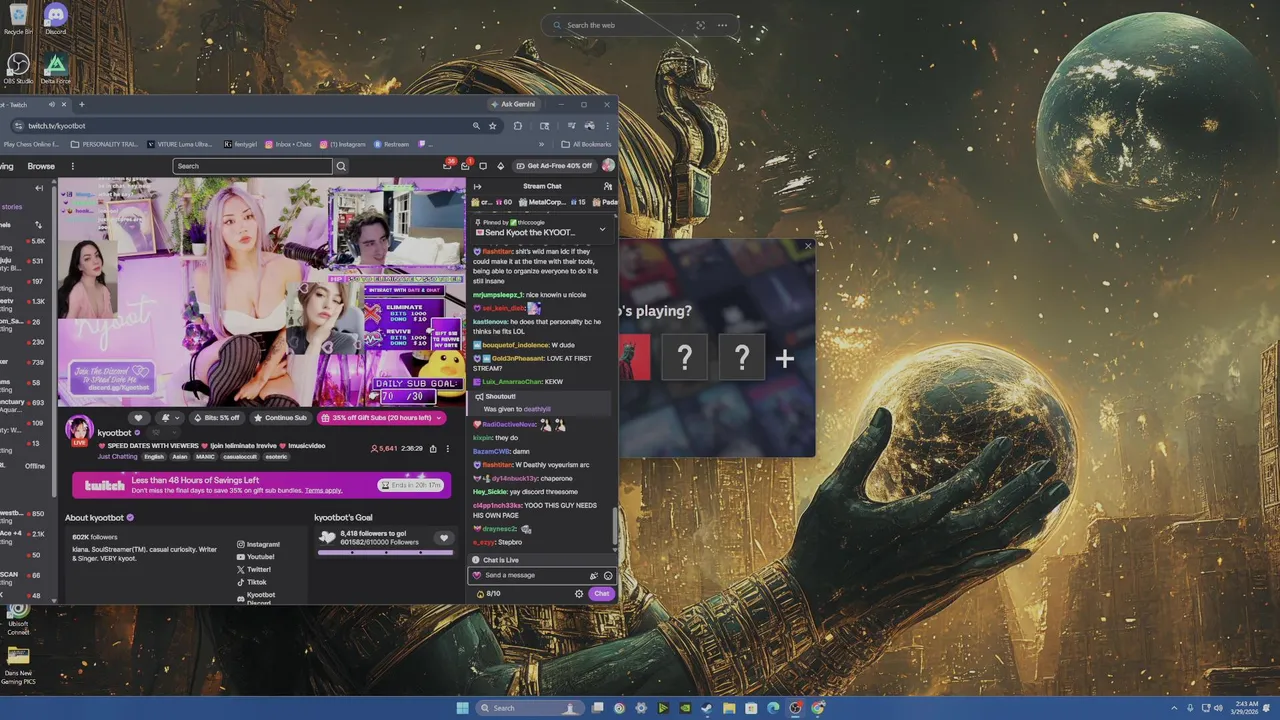Click Get Ad-Free 40% Off button
Screen dimensions: 1280x720
[554, 166]
